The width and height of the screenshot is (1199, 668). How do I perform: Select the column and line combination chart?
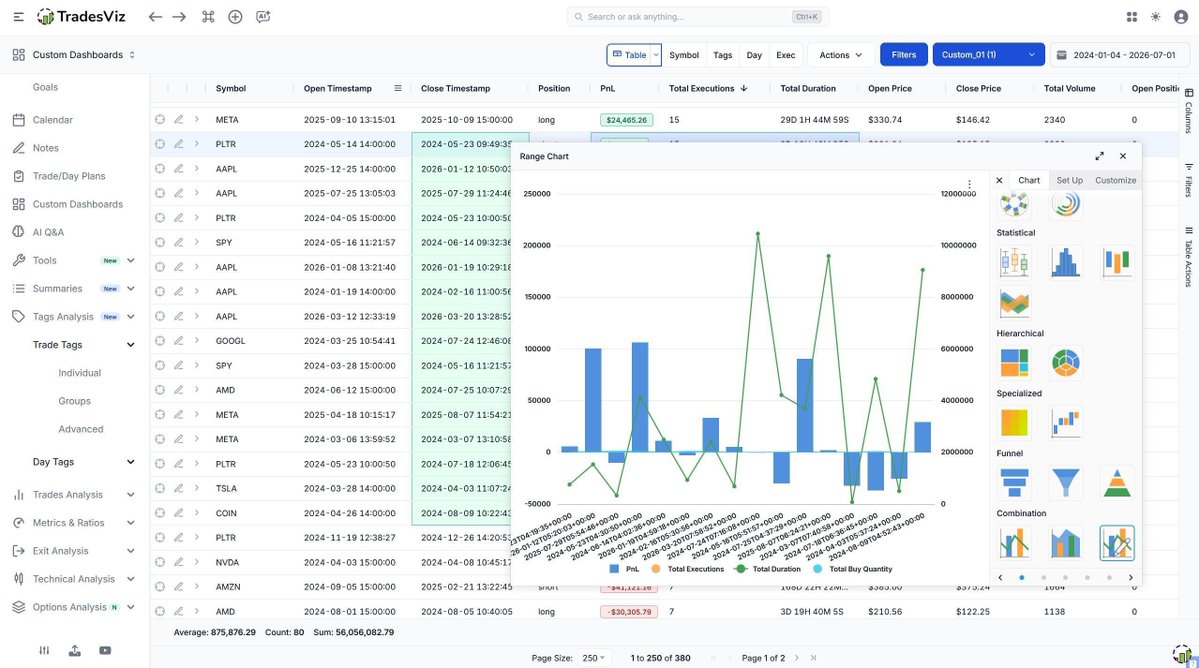click(1015, 543)
